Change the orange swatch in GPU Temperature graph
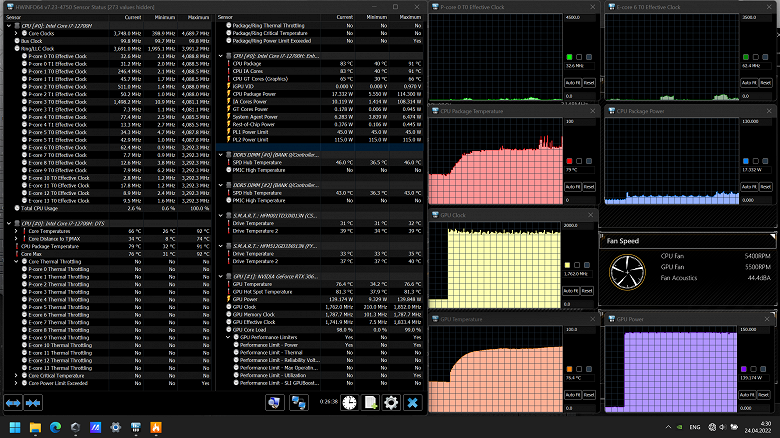Image resolution: width=780 pixels, height=438 pixels. (569, 369)
